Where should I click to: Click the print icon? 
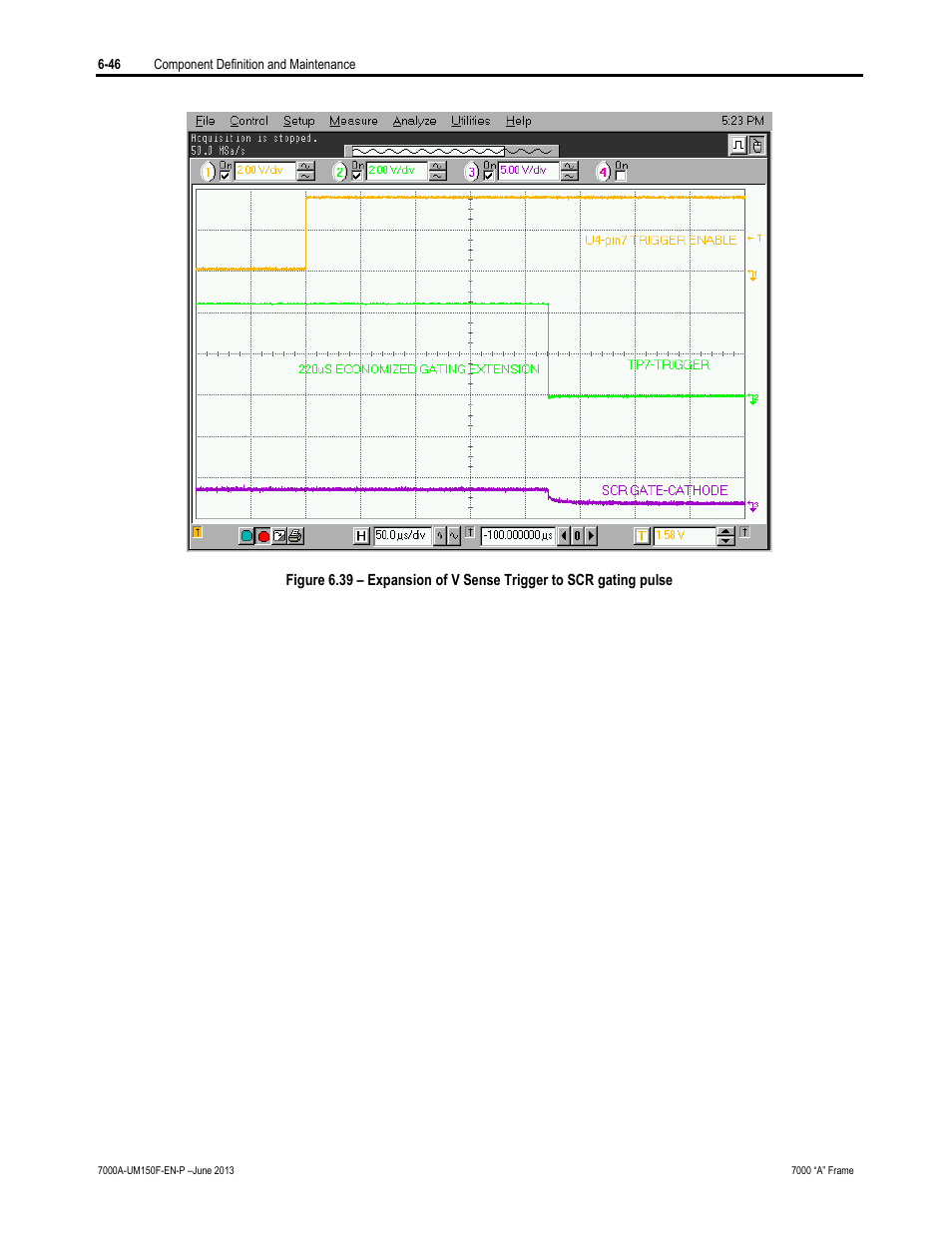click(295, 536)
